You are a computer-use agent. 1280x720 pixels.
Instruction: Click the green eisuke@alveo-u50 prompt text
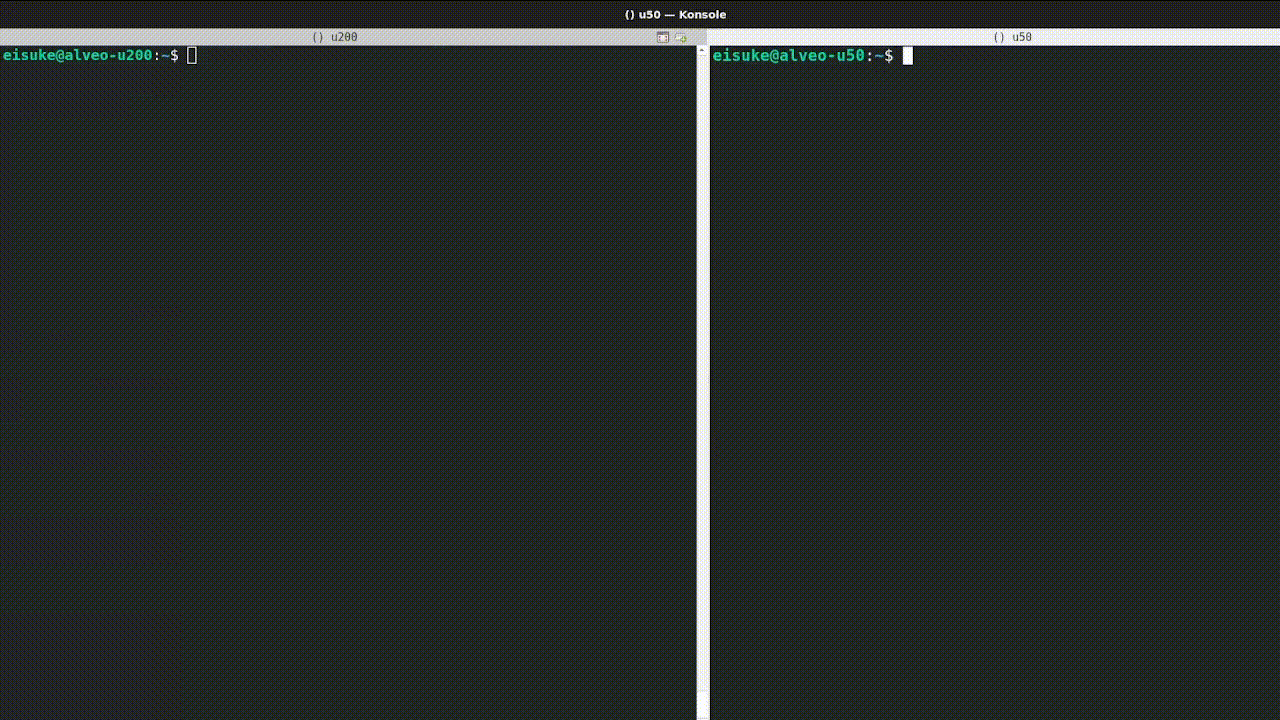(789, 55)
